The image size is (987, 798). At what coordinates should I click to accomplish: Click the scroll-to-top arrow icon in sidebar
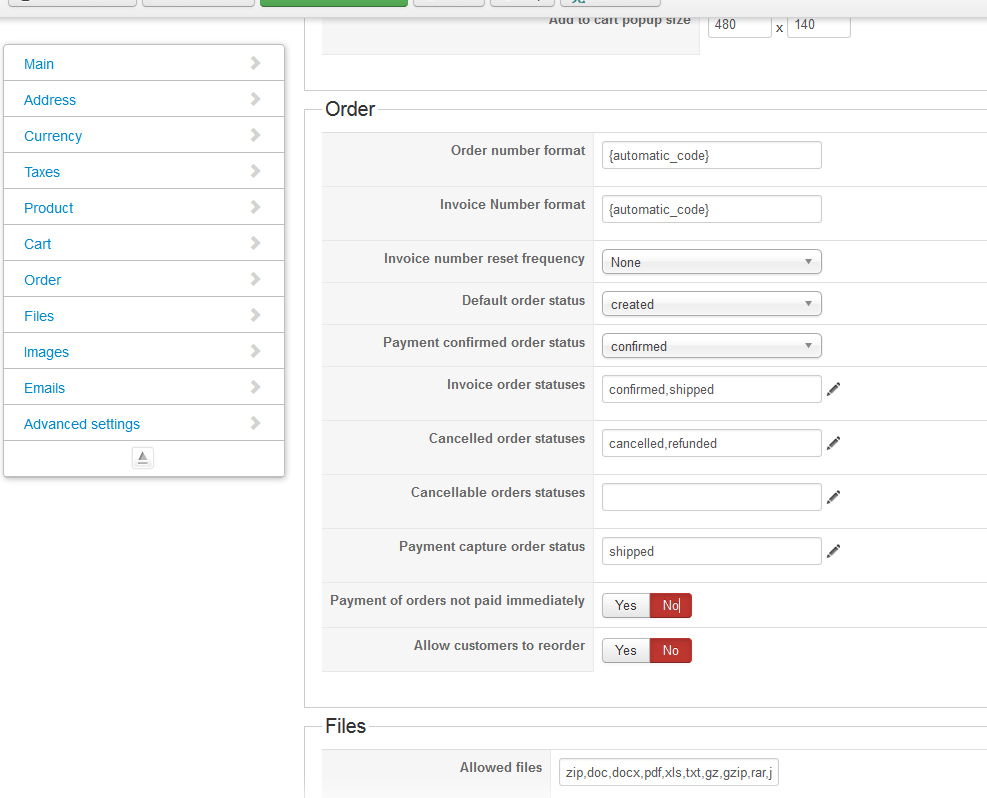tap(143, 458)
